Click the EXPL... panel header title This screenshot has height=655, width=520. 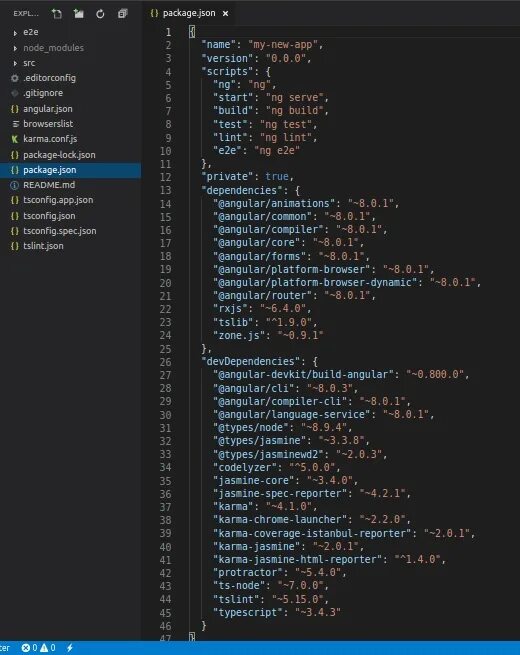point(26,14)
